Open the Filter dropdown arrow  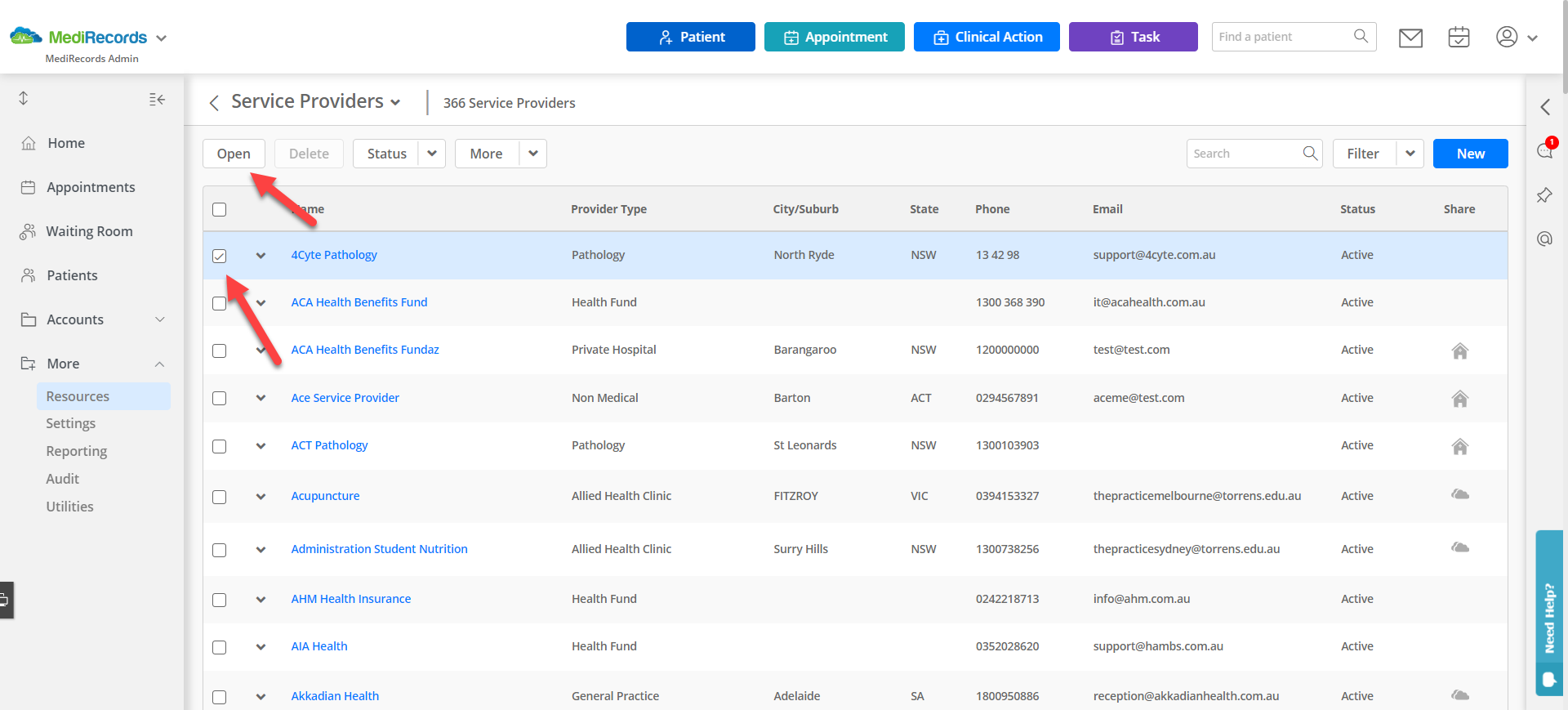click(x=1410, y=154)
